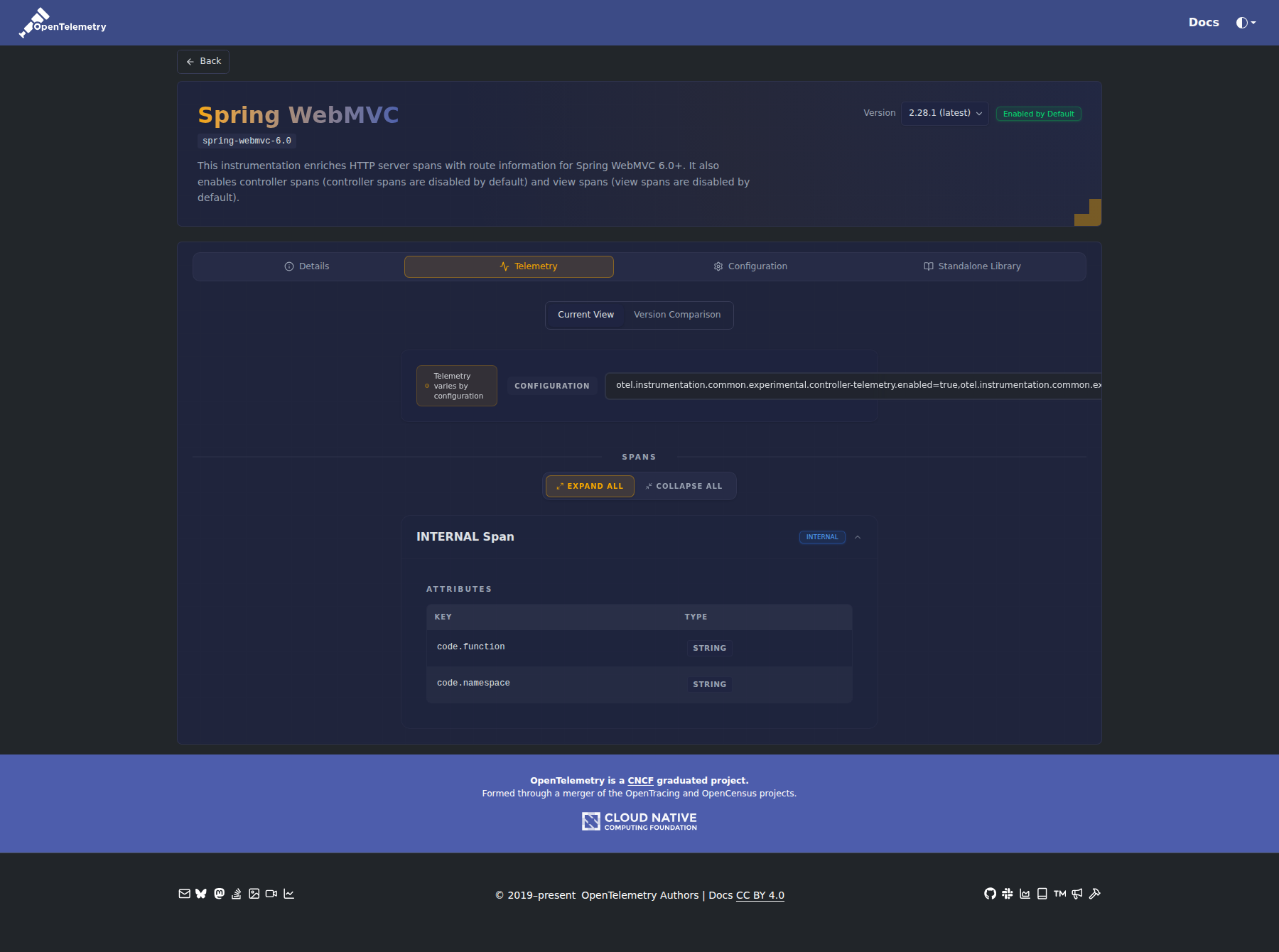Open the CC BY 4.0 license link

click(x=760, y=895)
